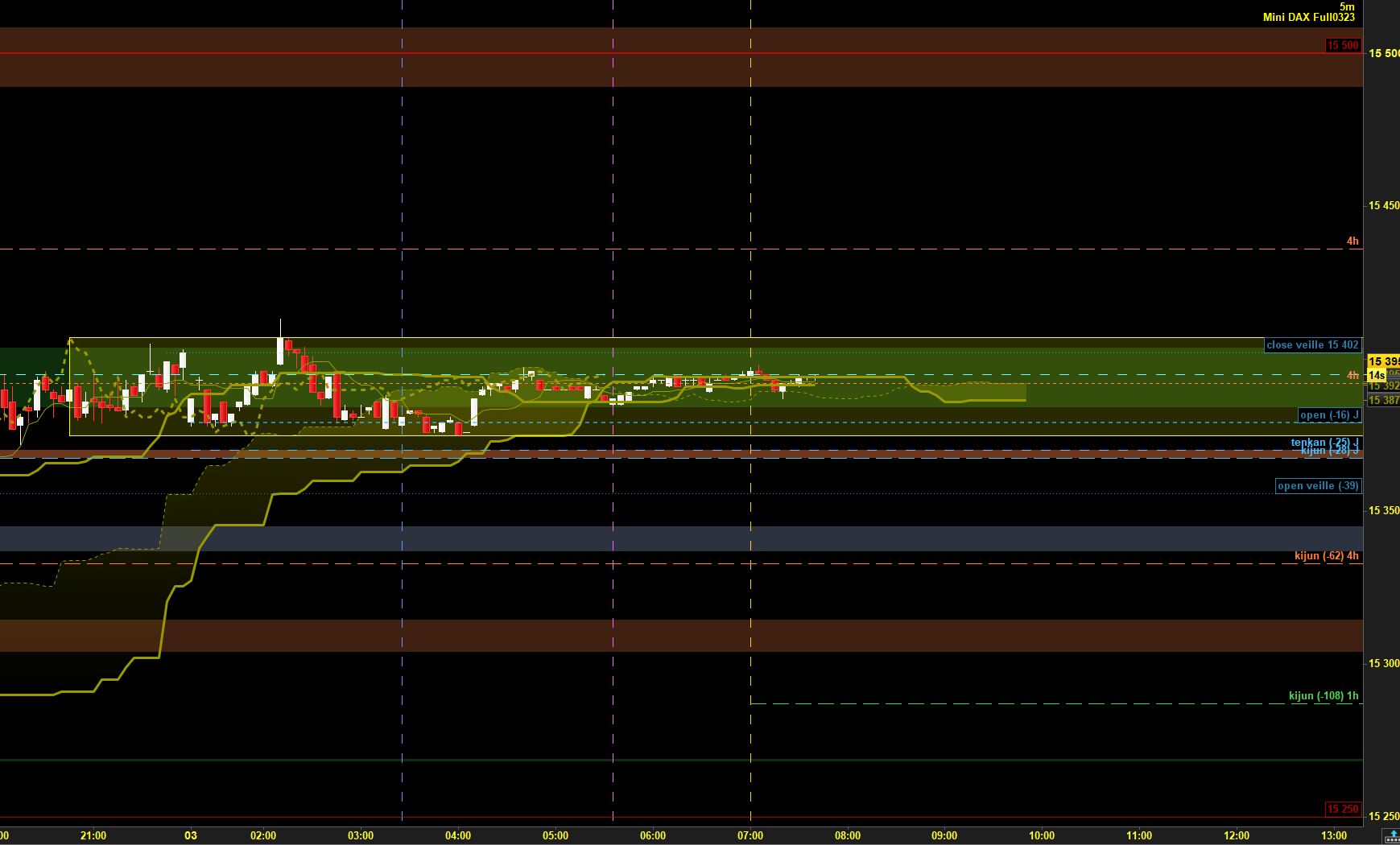Screen dimensions: 1400x845
Task: Click the 11:00 time axis label
Action: 1139,835
